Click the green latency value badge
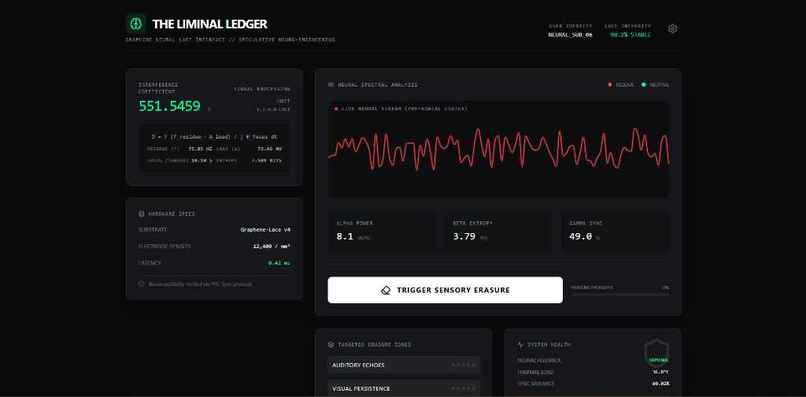The image size is (806, 397). [279, 263]
